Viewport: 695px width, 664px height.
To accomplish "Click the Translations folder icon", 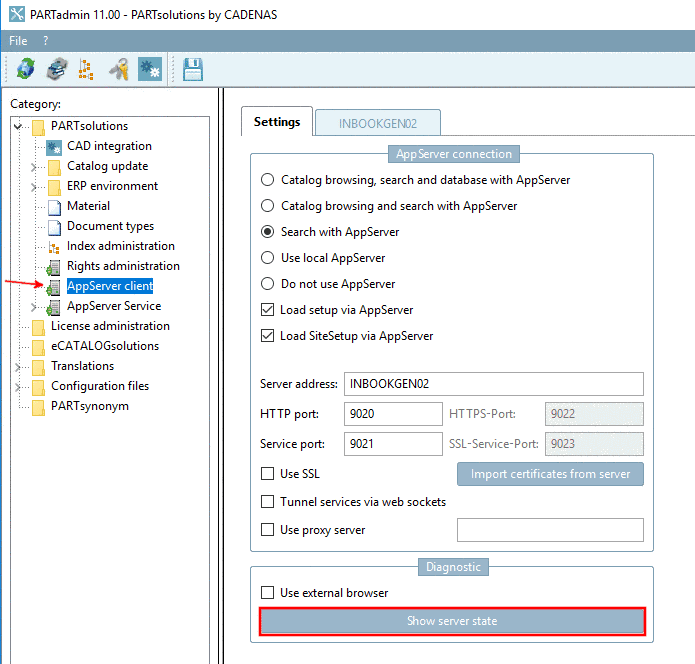I will [x=39, y=367].
